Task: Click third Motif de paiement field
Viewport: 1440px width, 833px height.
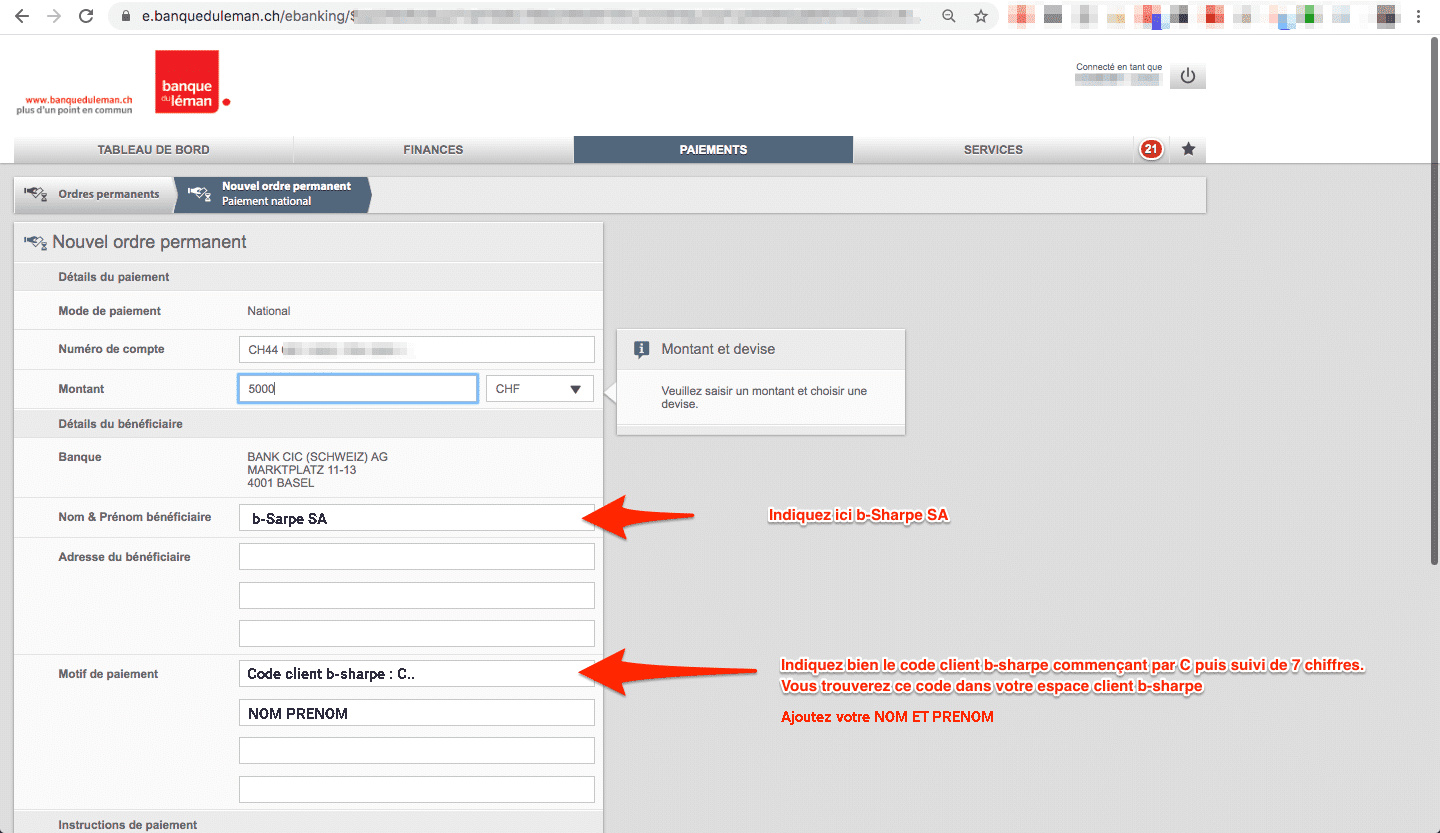Action: pyautogui.click(x=416, y=750)
